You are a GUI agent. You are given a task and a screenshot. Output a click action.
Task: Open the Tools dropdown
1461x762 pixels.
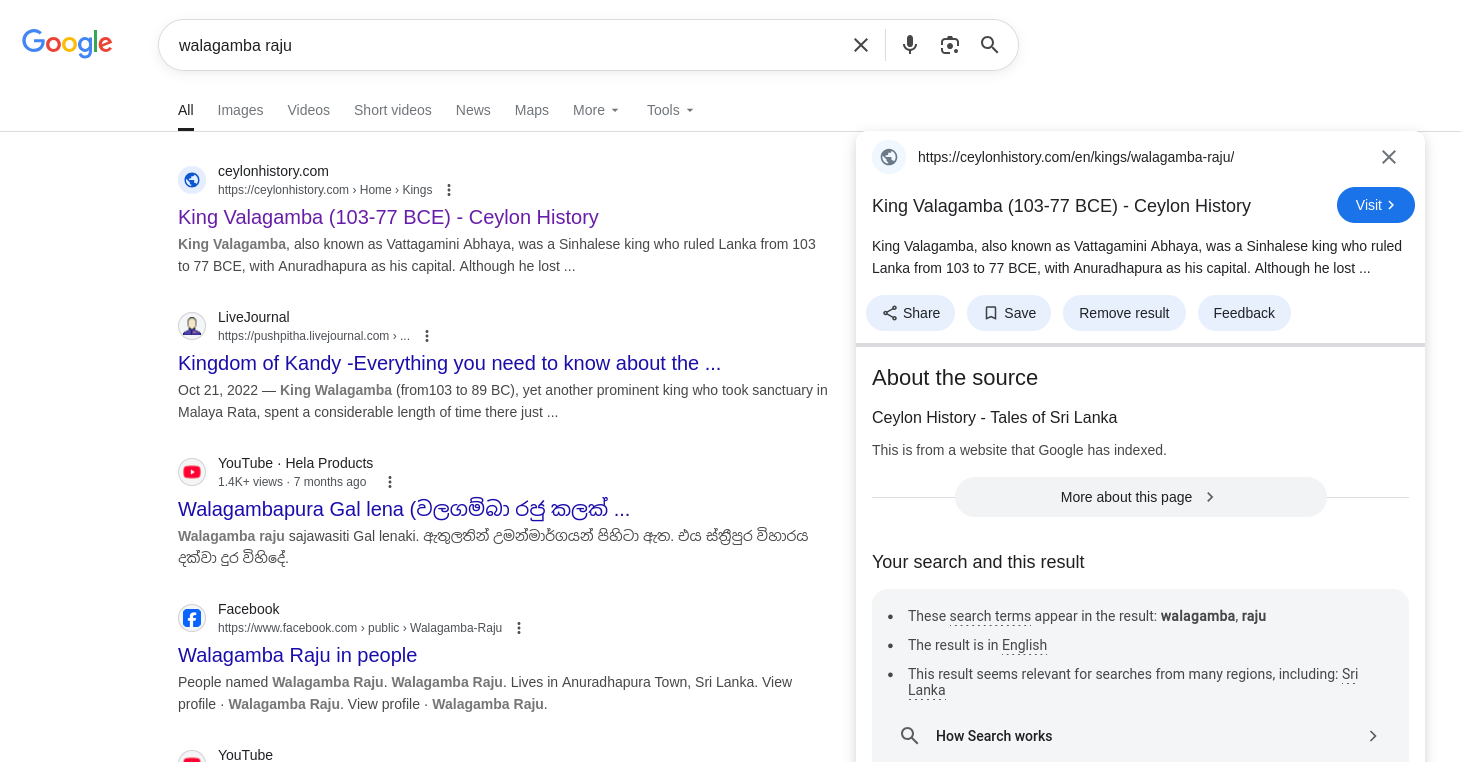[x=671, y=110]
